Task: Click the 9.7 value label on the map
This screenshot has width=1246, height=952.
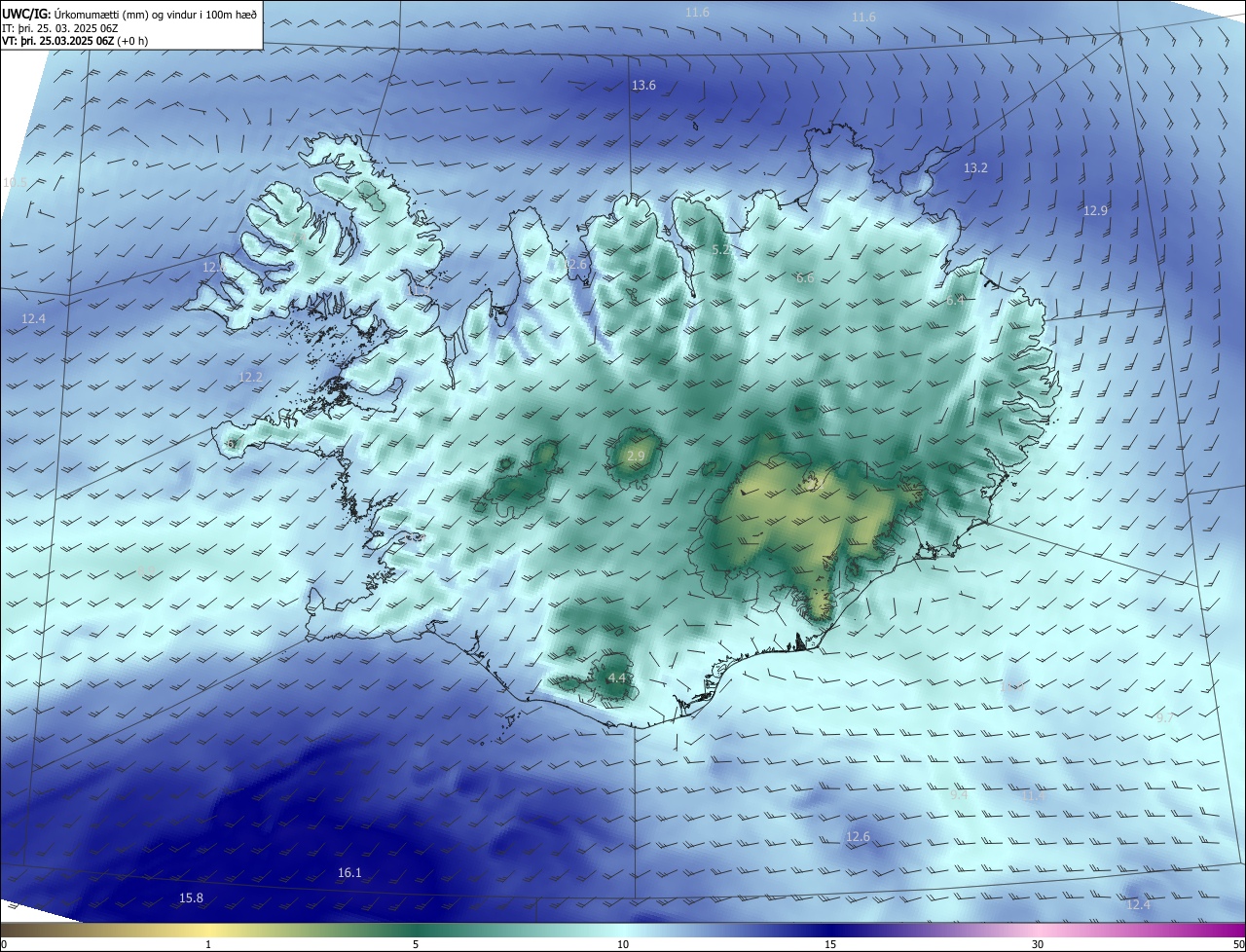Action: pos(1165,717)
